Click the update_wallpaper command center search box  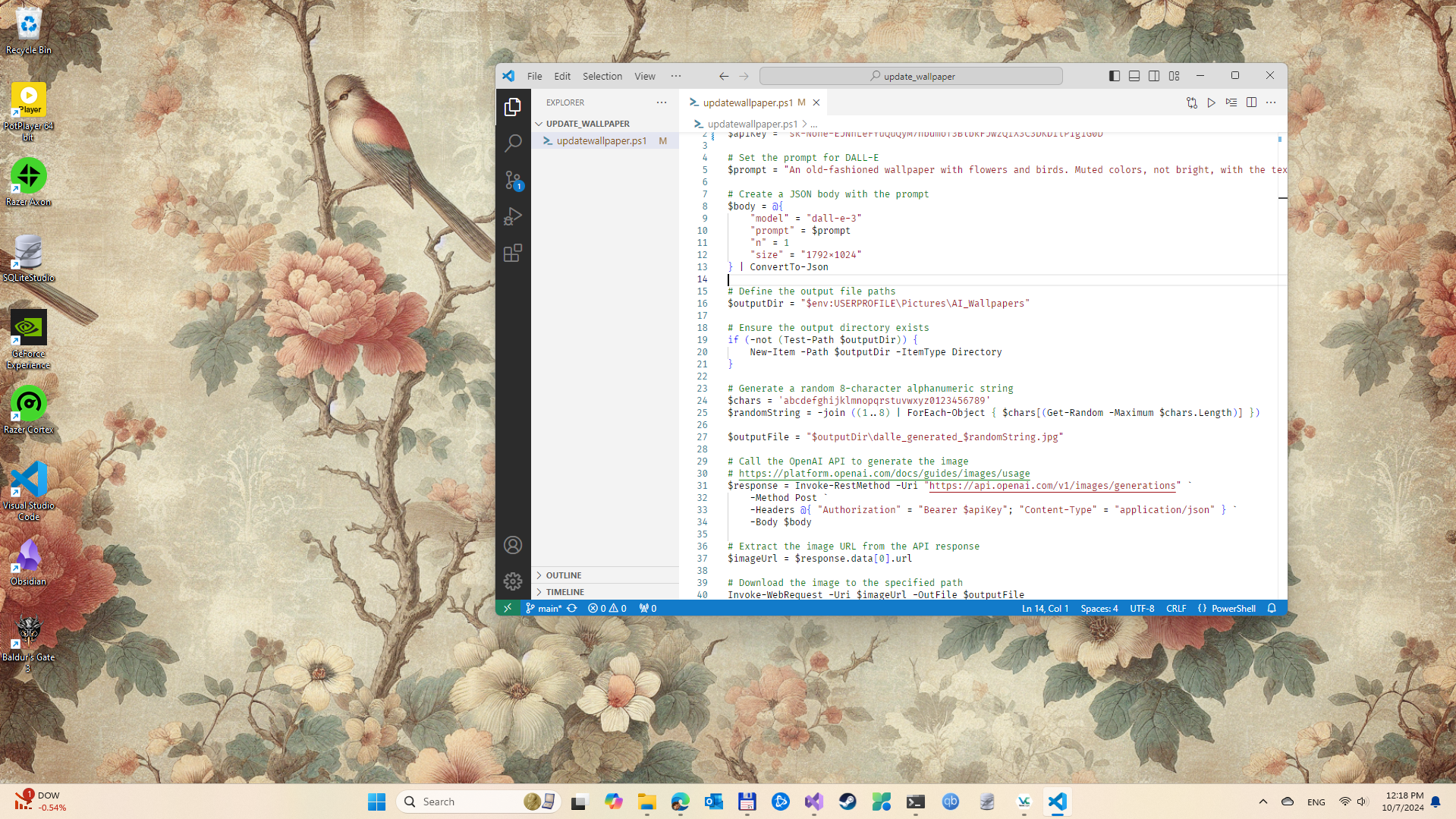(x=910, y=76)
